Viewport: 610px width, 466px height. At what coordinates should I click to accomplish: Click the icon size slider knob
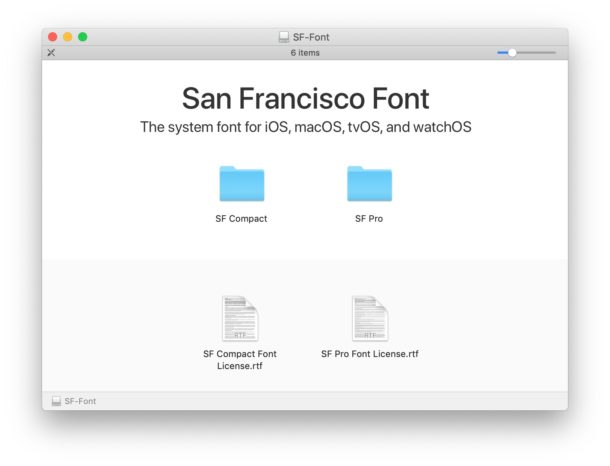point(512,52)
